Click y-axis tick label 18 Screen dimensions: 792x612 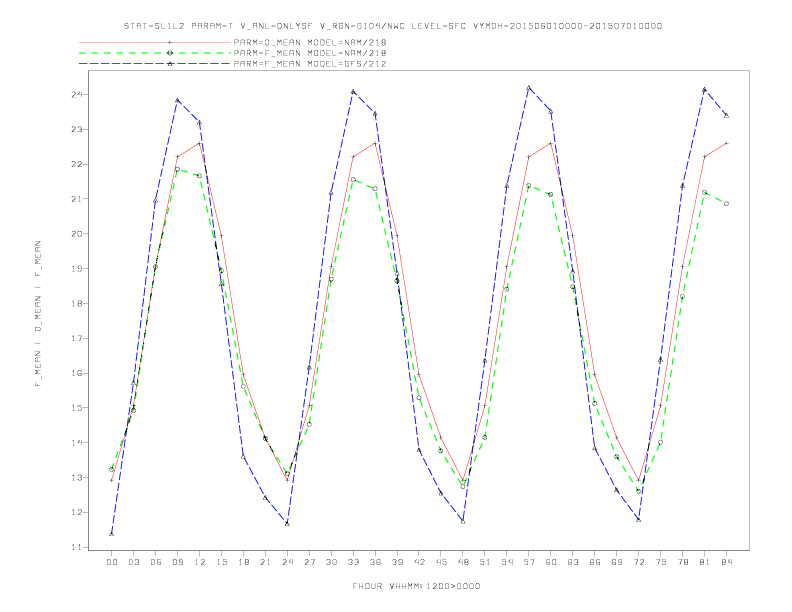(x=77, y=303)
